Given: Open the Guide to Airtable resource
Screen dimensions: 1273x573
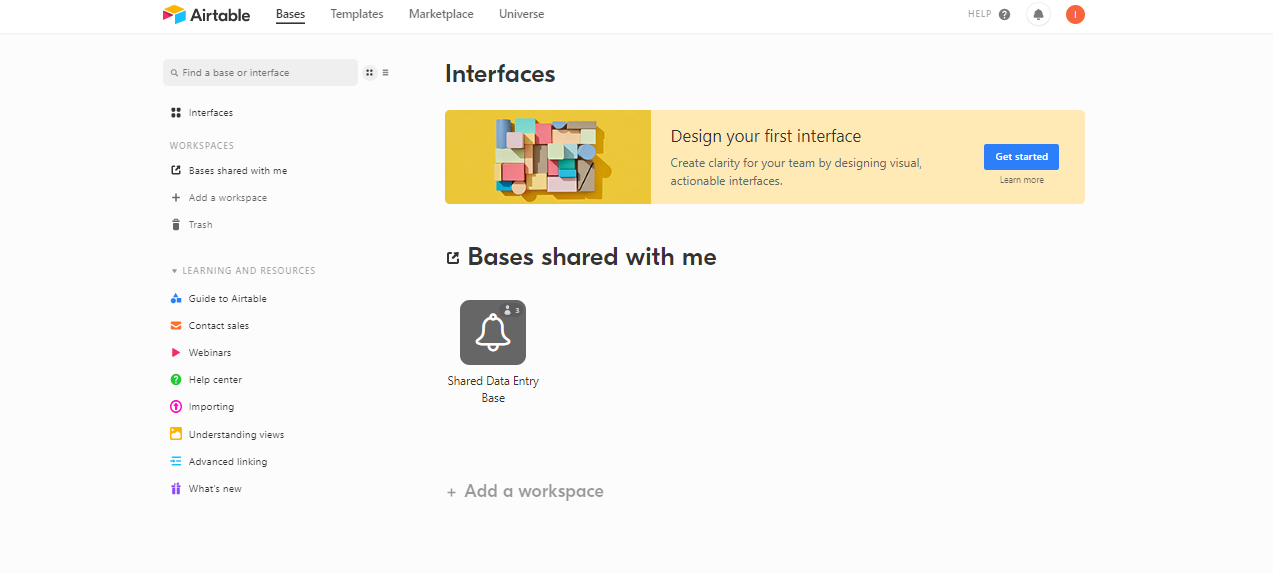Looking at the screenshot, I should click(x=227, y=299).
